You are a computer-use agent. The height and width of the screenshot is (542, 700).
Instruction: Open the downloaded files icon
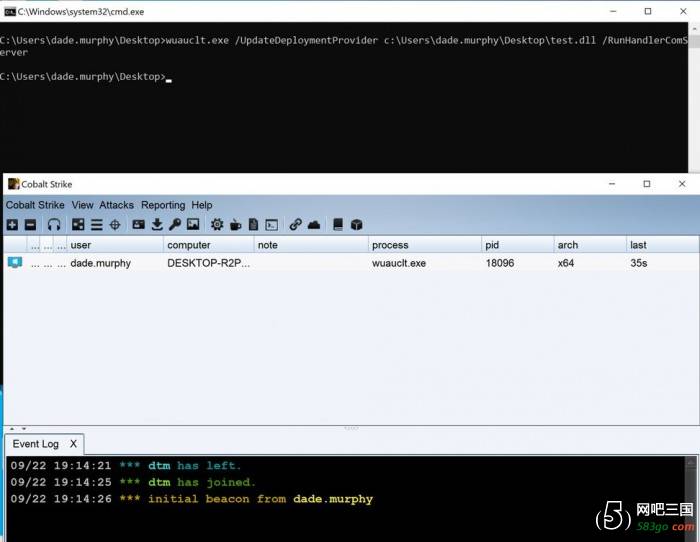tap(157, 225)
